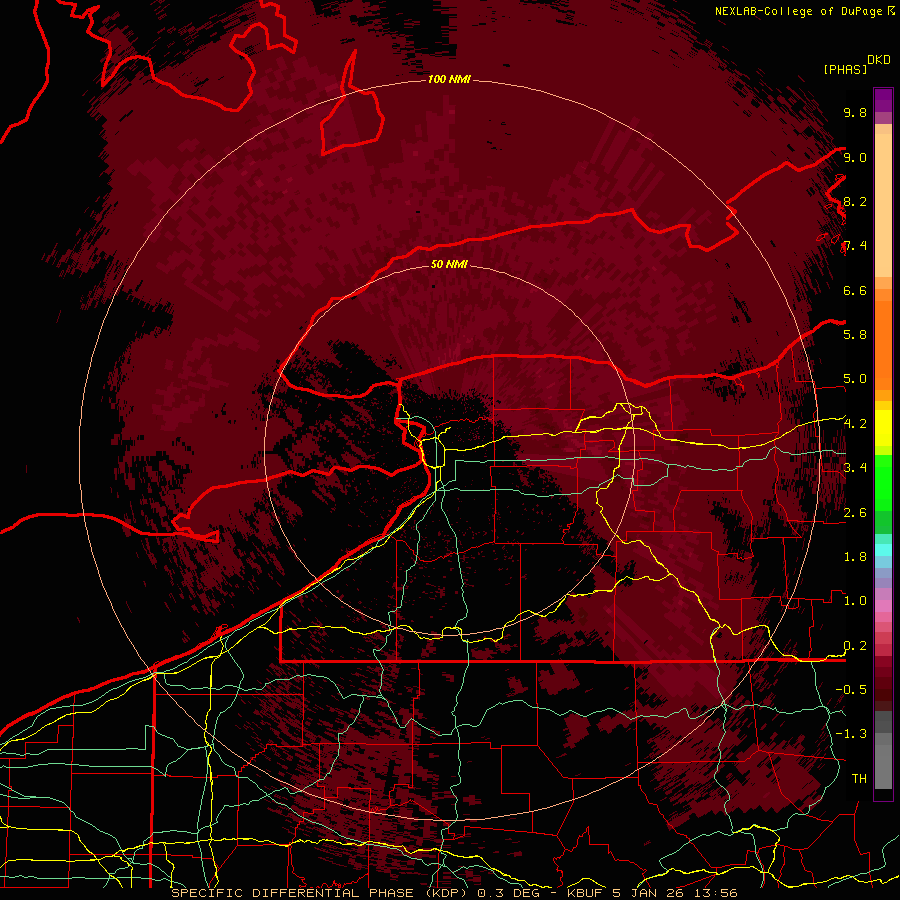Viewport: 900px width, 900px height.
Task: Click the 5.8 value on the color scale
Action: [x=855, y=335]
